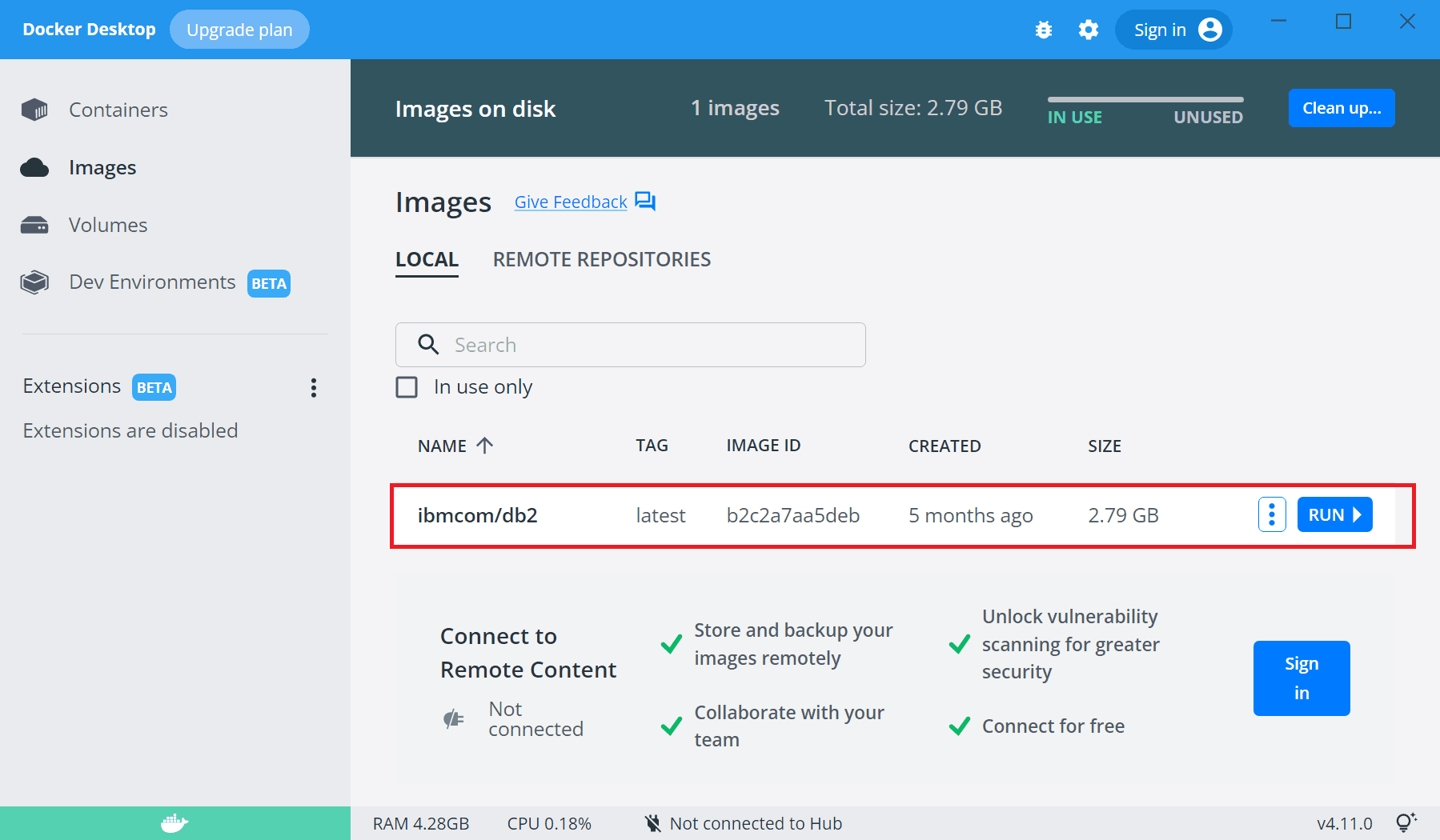
Task: Click the 5 months ago cell
Action: coord(971,515)
